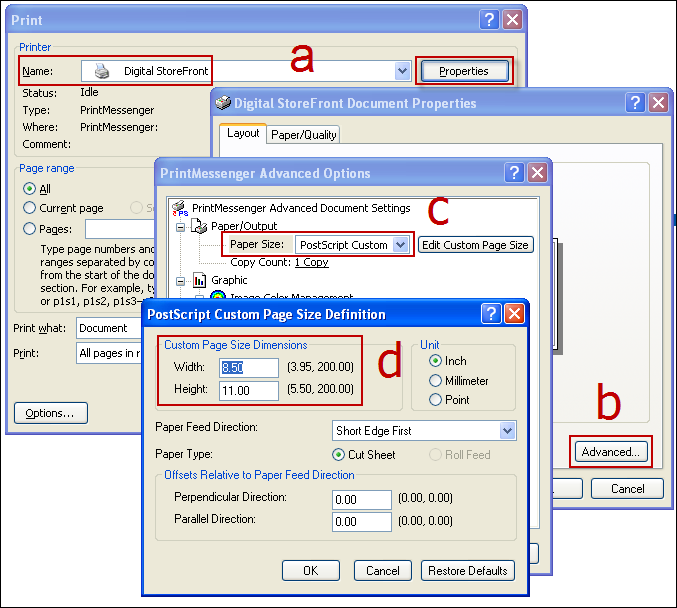677x608 pixels.
Task: Click the help question icon in Print dialog
Action: (x=489, y=20)
